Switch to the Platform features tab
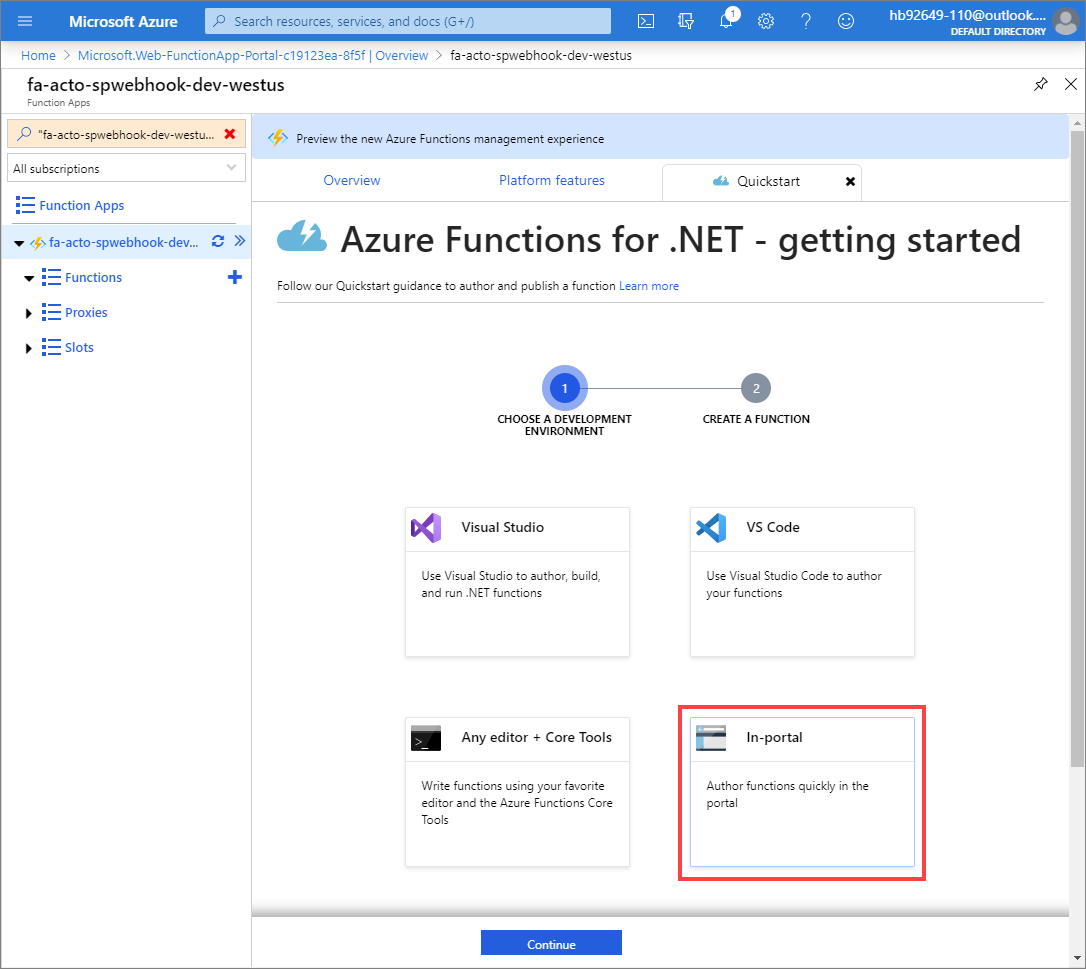1086x969 pixels. click(x=552, y=180)
